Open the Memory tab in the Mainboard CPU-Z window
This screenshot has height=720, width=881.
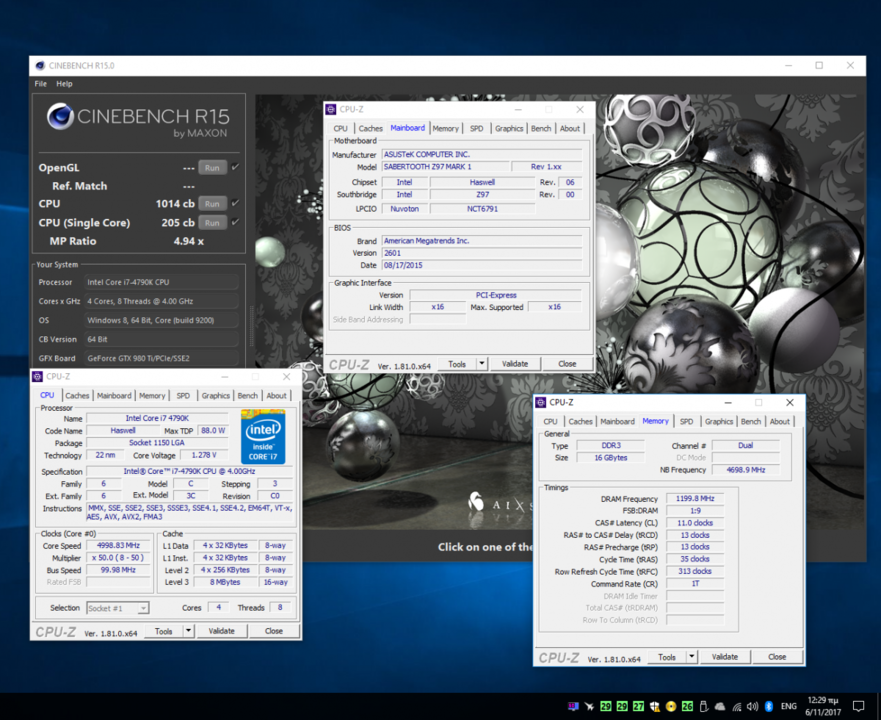click(446, 128)
